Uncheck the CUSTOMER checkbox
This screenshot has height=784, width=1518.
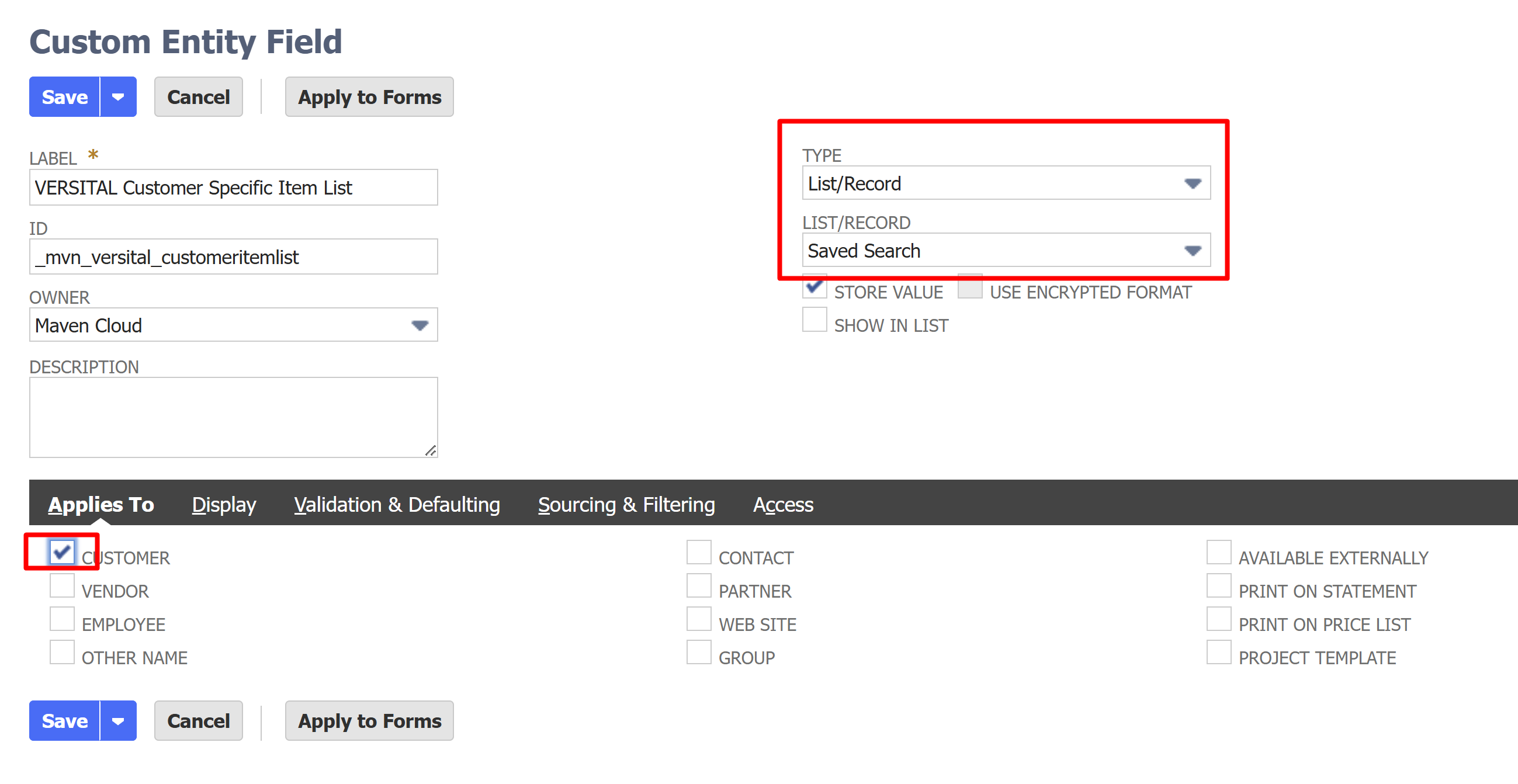click(x=62, y=553)
